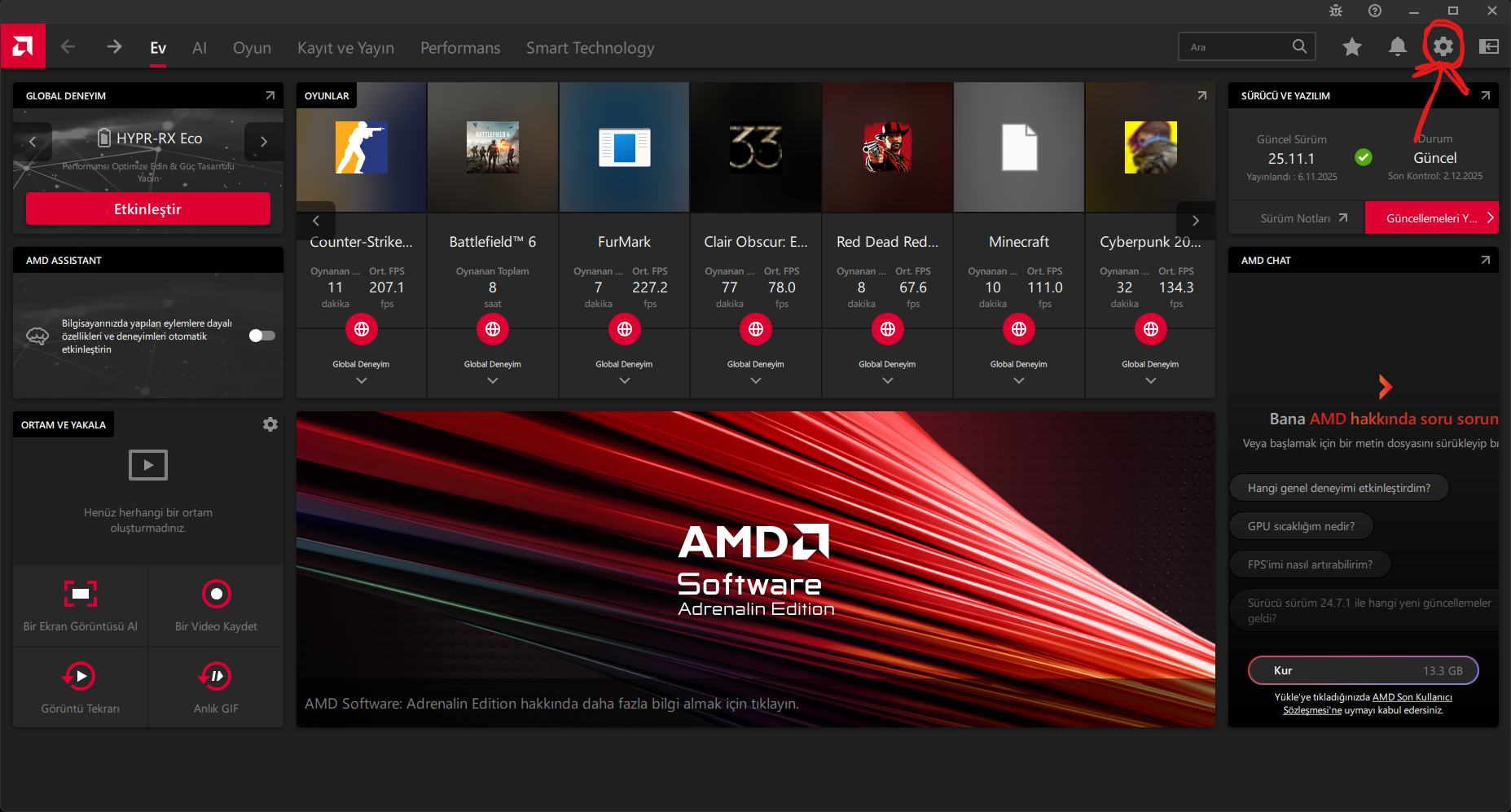The height and width of the screenshot is (812, 1511).
Task: Ask 'GPU sıcaklığım nedir?'
Action: [1302, 526]
